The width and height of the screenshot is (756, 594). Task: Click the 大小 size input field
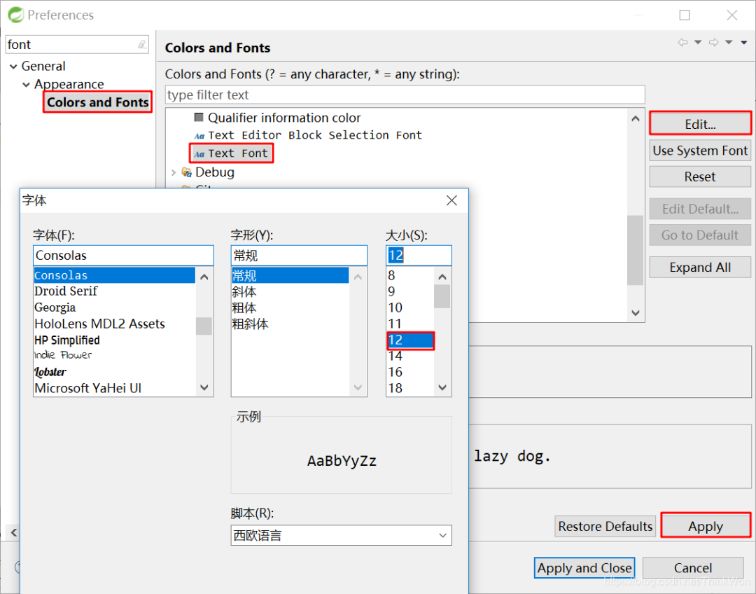tap(418, 255)
